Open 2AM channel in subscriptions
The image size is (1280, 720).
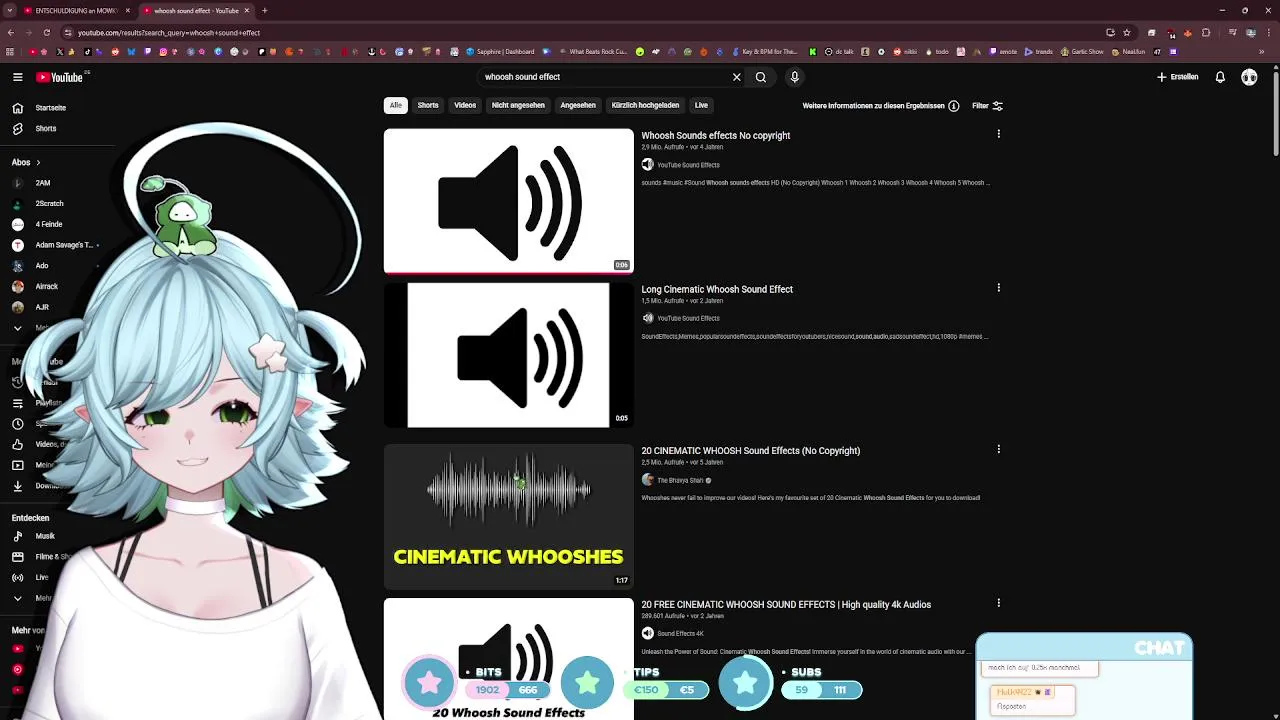point(42,183)
